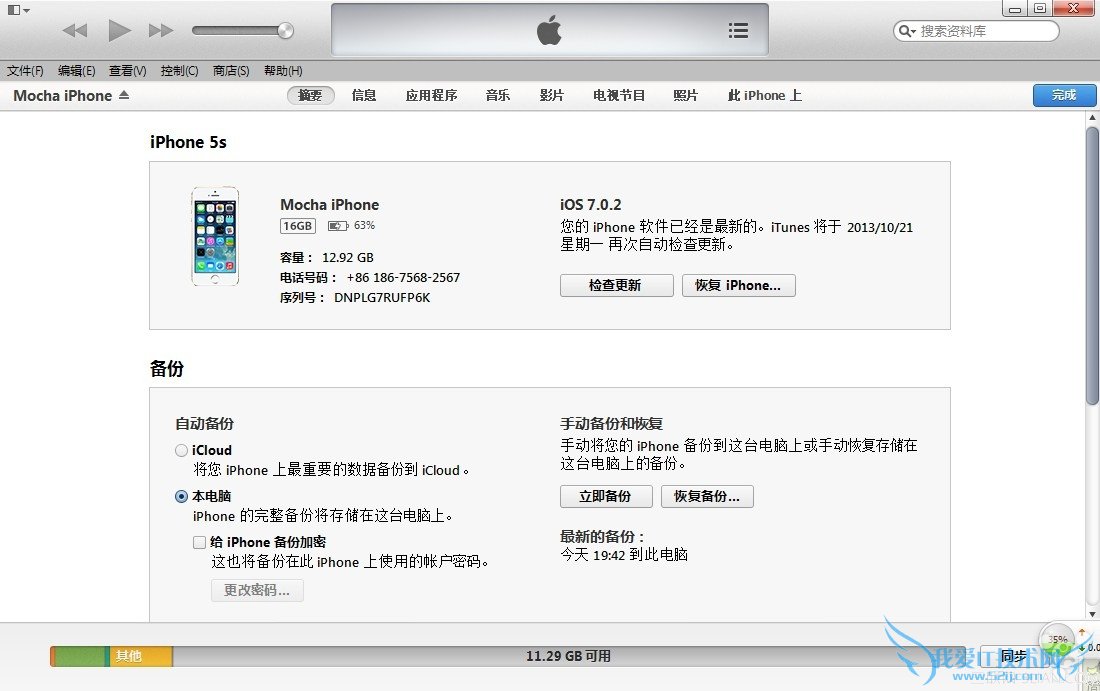
Task: Switch to the 信息 tab
Action: coord(364,95)
